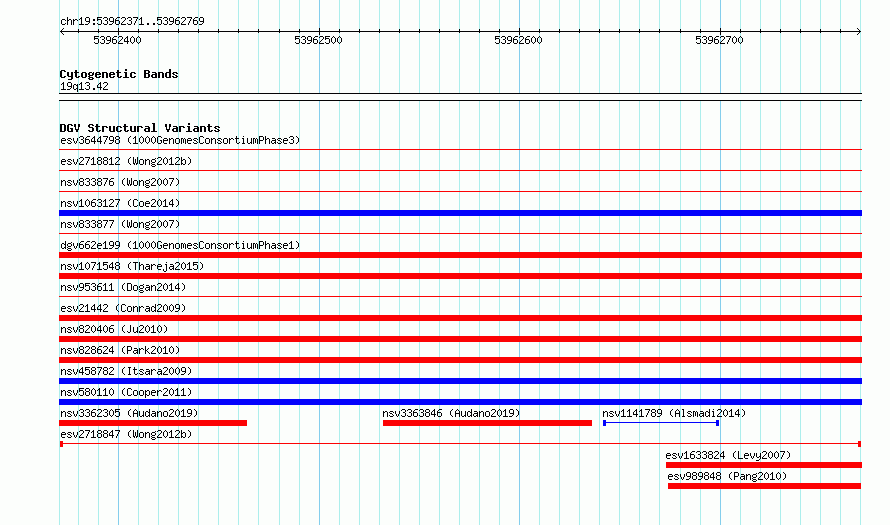Click blue nsv580110 Cooper2011 bar

460,402
